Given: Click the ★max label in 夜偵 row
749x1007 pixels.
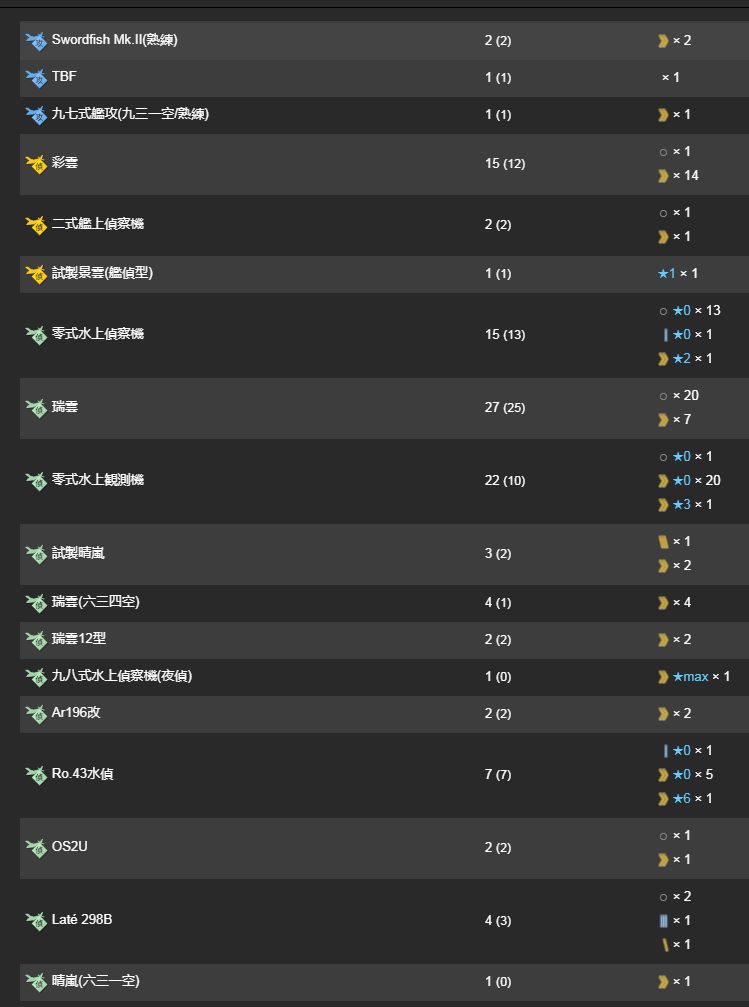Looking at the screenshot, I should coord(691,676).
